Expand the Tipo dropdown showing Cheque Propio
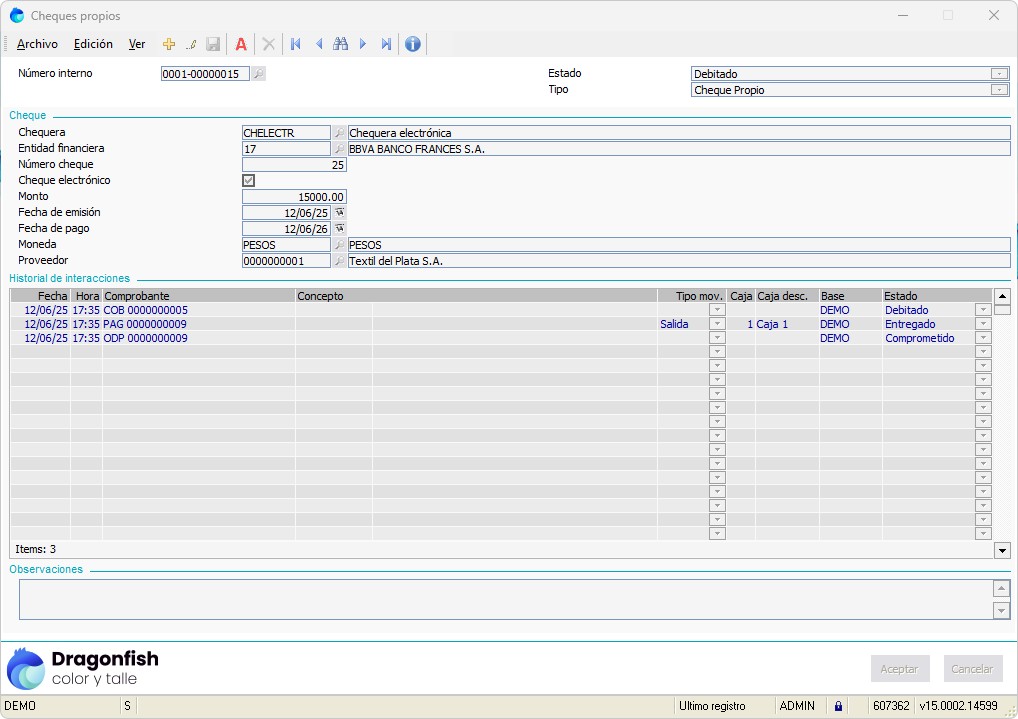Image resolution: width=1018 pixels, height=719 pixels. (999, 90)
